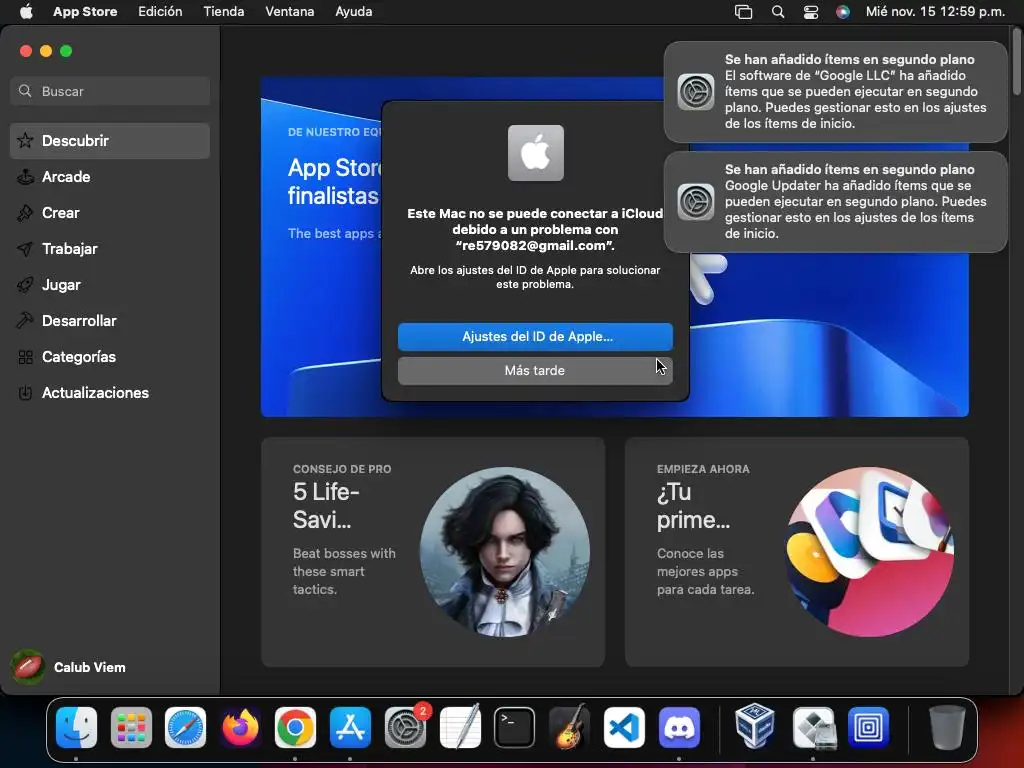Click the Ajustes del ID de Apple button
The height and width of the screenshot is (768, 1024).
tap(535, 336)
